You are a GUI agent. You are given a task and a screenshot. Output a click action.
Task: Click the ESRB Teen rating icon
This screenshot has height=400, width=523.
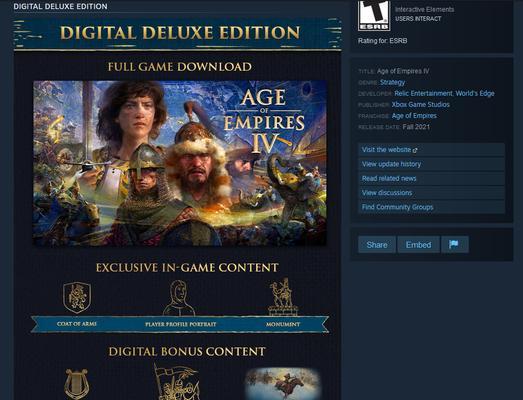click(374, 15)
